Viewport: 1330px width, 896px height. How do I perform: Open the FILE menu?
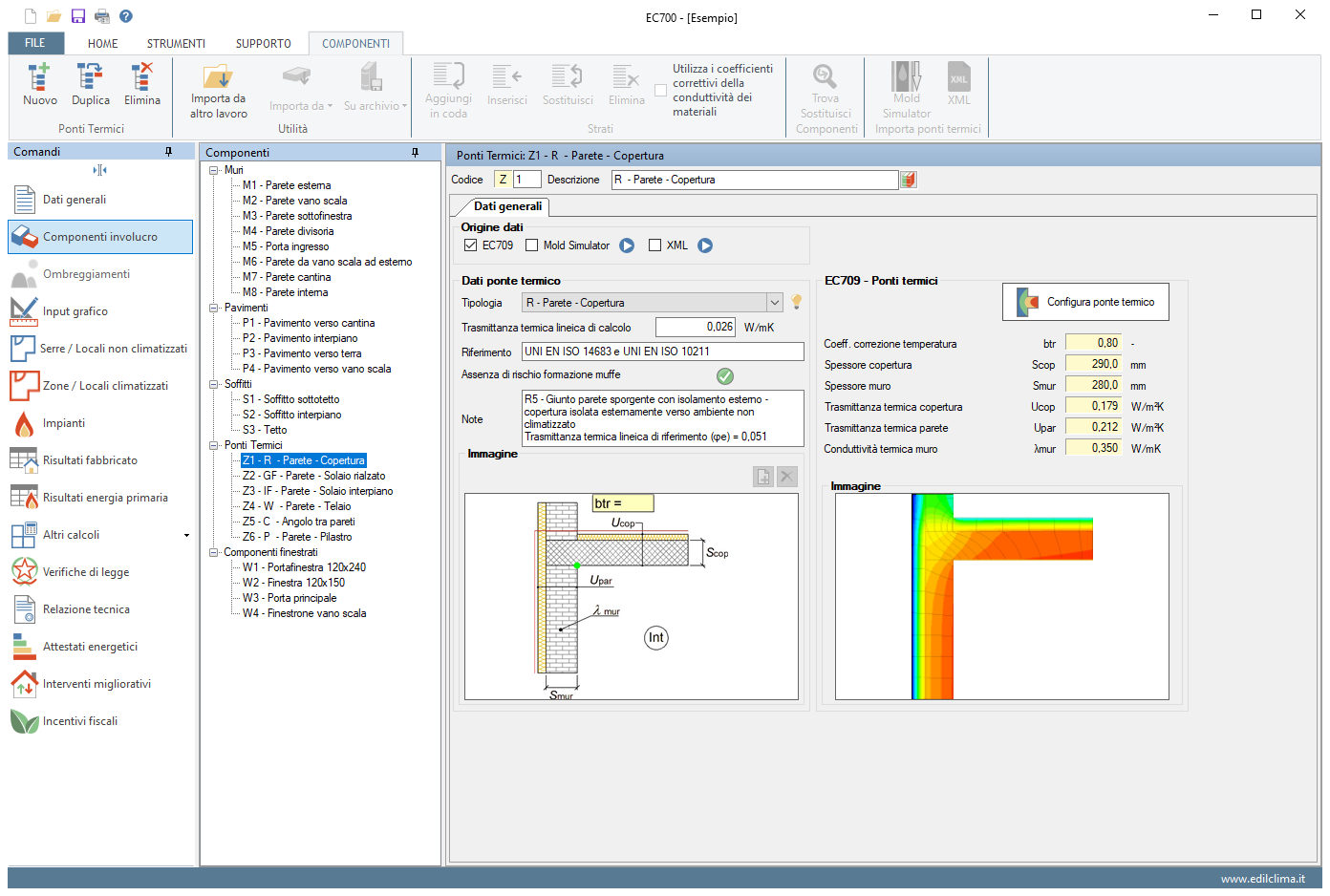[35, 43]
